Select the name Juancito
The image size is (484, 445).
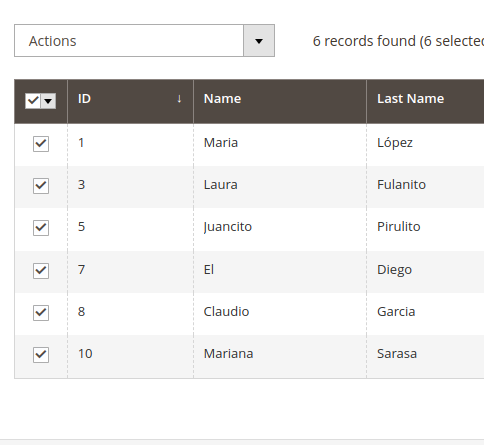click(x=228, y=227)
